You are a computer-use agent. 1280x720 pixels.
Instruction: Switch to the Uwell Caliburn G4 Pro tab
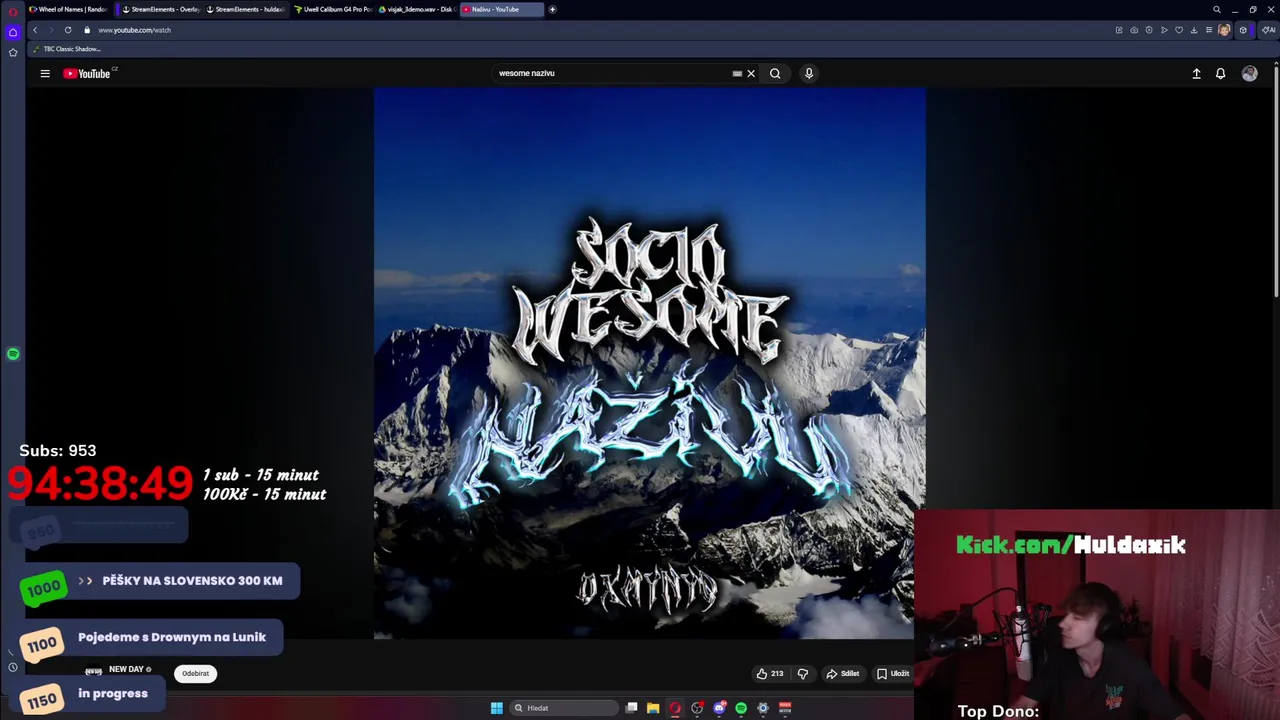click(x=333, y=9)
